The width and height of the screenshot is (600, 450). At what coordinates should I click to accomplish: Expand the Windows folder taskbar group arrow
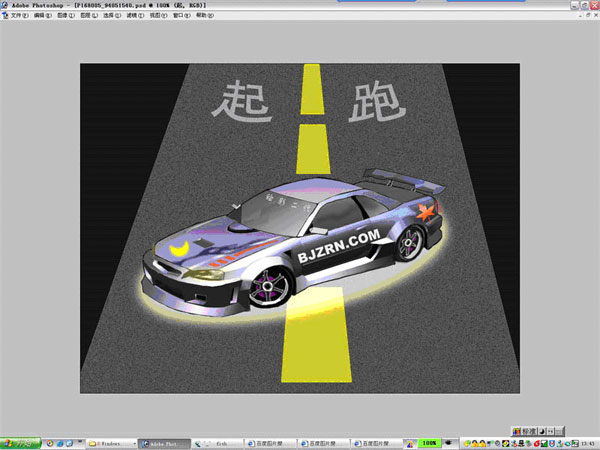click(x=134, y=444)
